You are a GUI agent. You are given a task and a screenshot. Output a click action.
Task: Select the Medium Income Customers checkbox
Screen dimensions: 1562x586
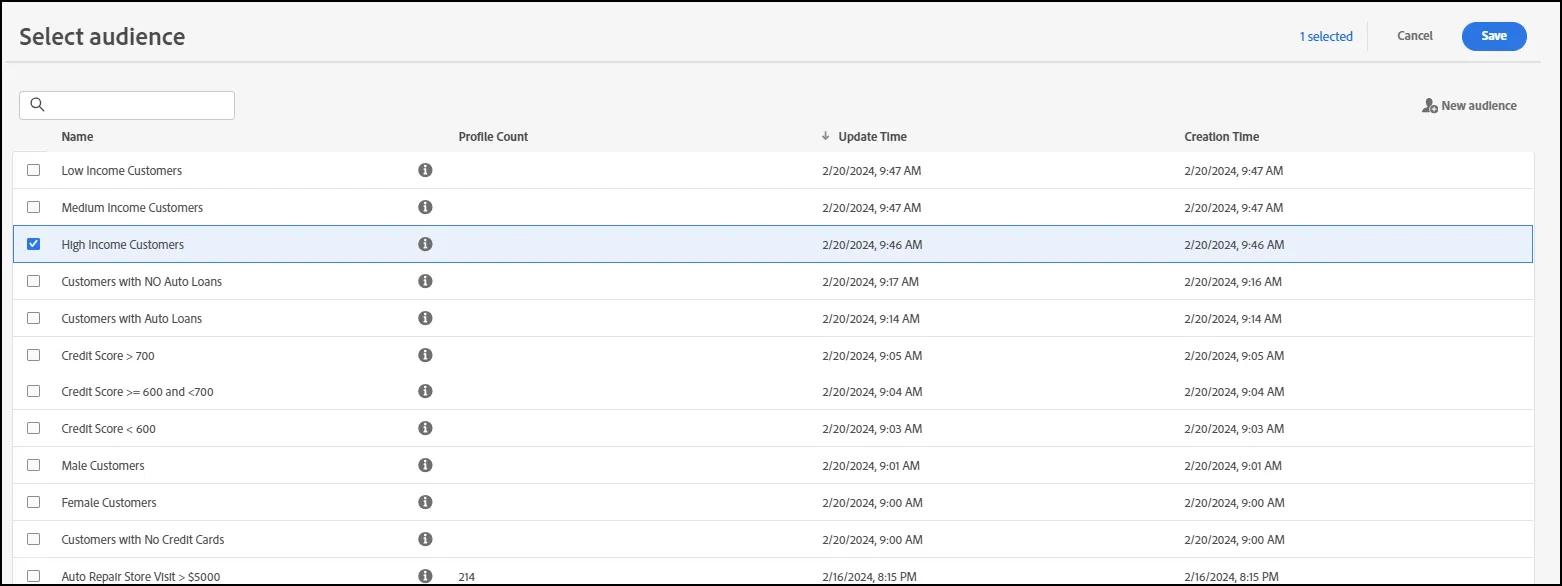[34, 207]
